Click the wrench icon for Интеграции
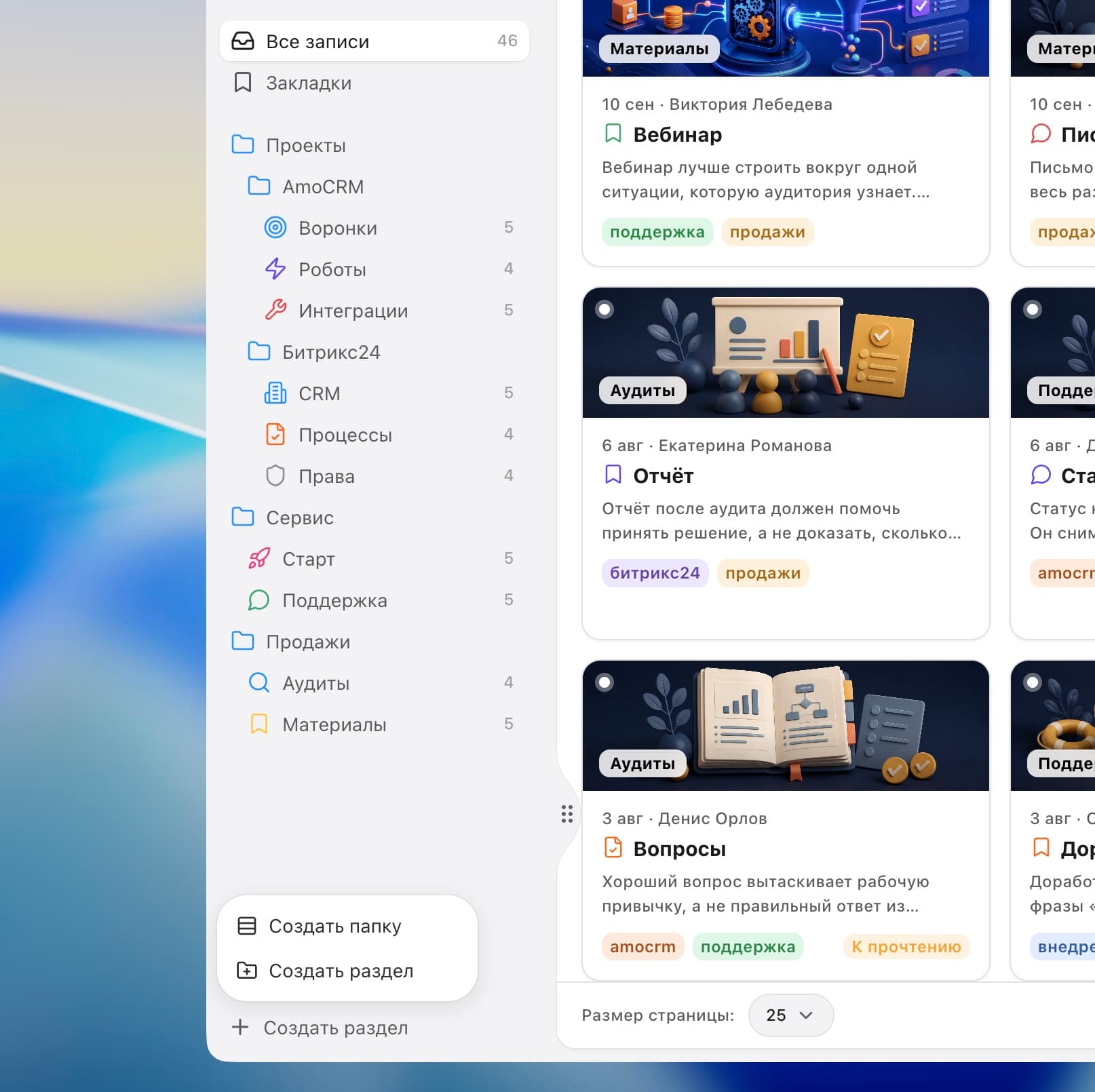 pos(275,310)
